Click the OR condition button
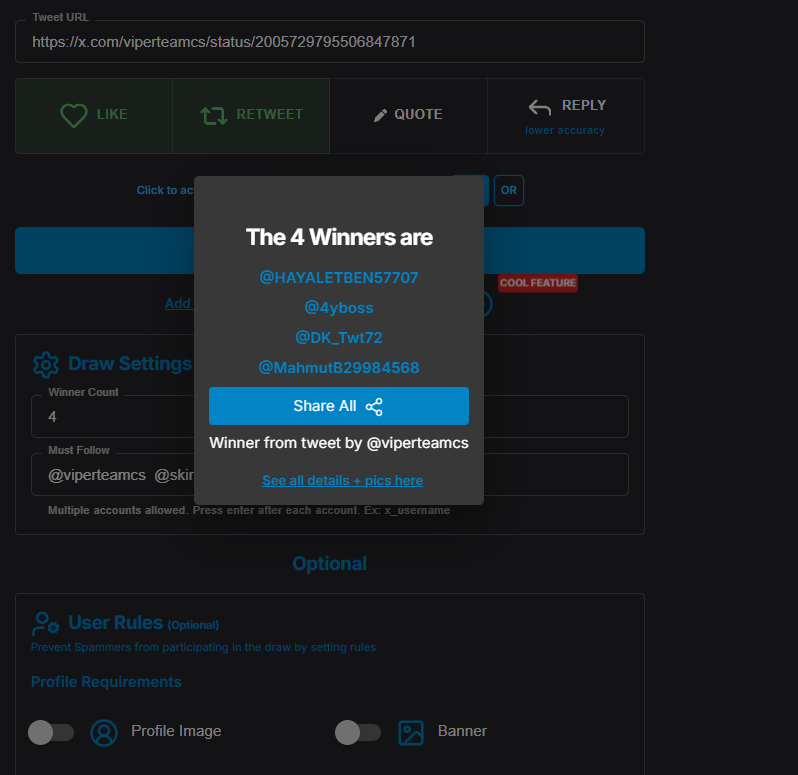 coord(509,190)
